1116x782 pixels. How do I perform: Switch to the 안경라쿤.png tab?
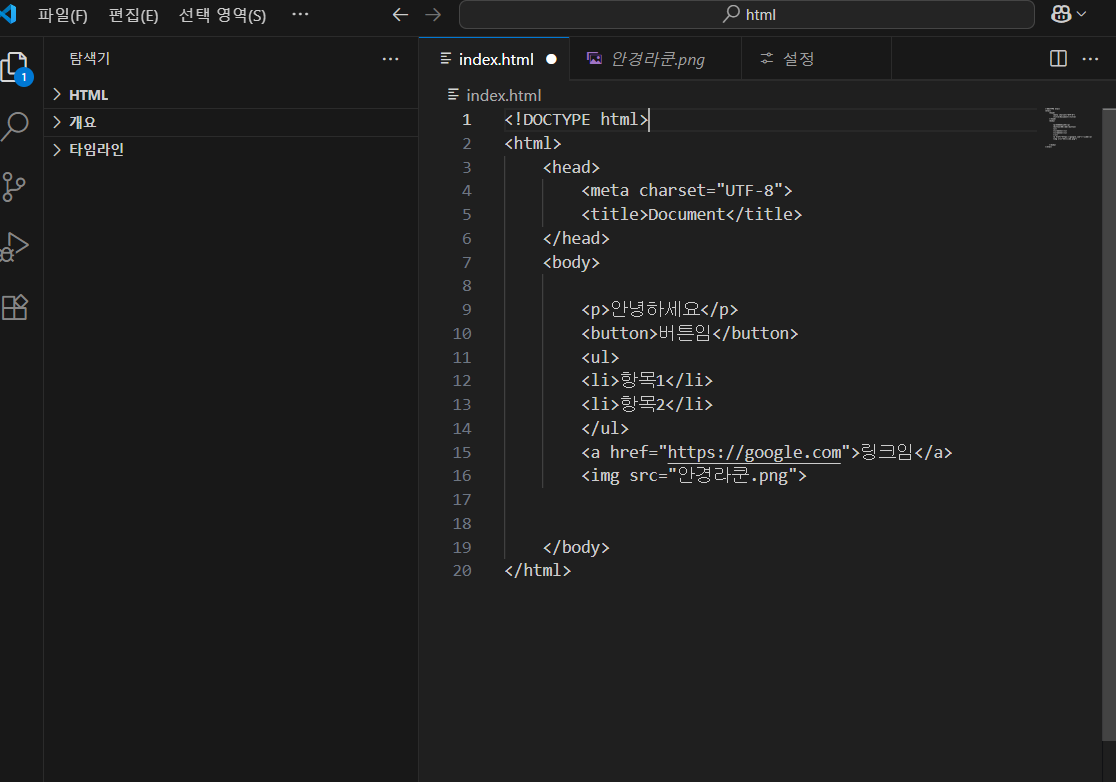click(x=656, y=59)
